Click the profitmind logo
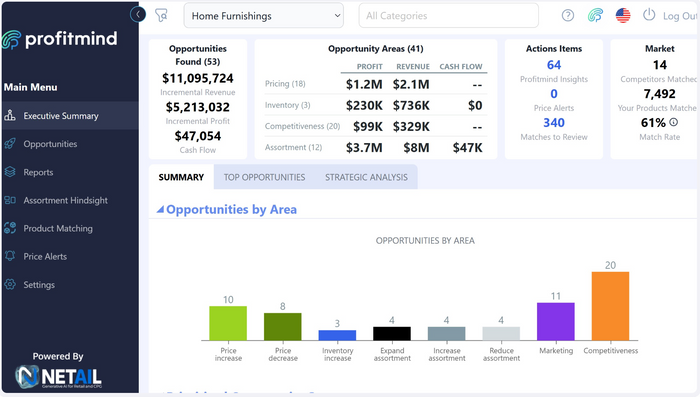 [60, 39]
